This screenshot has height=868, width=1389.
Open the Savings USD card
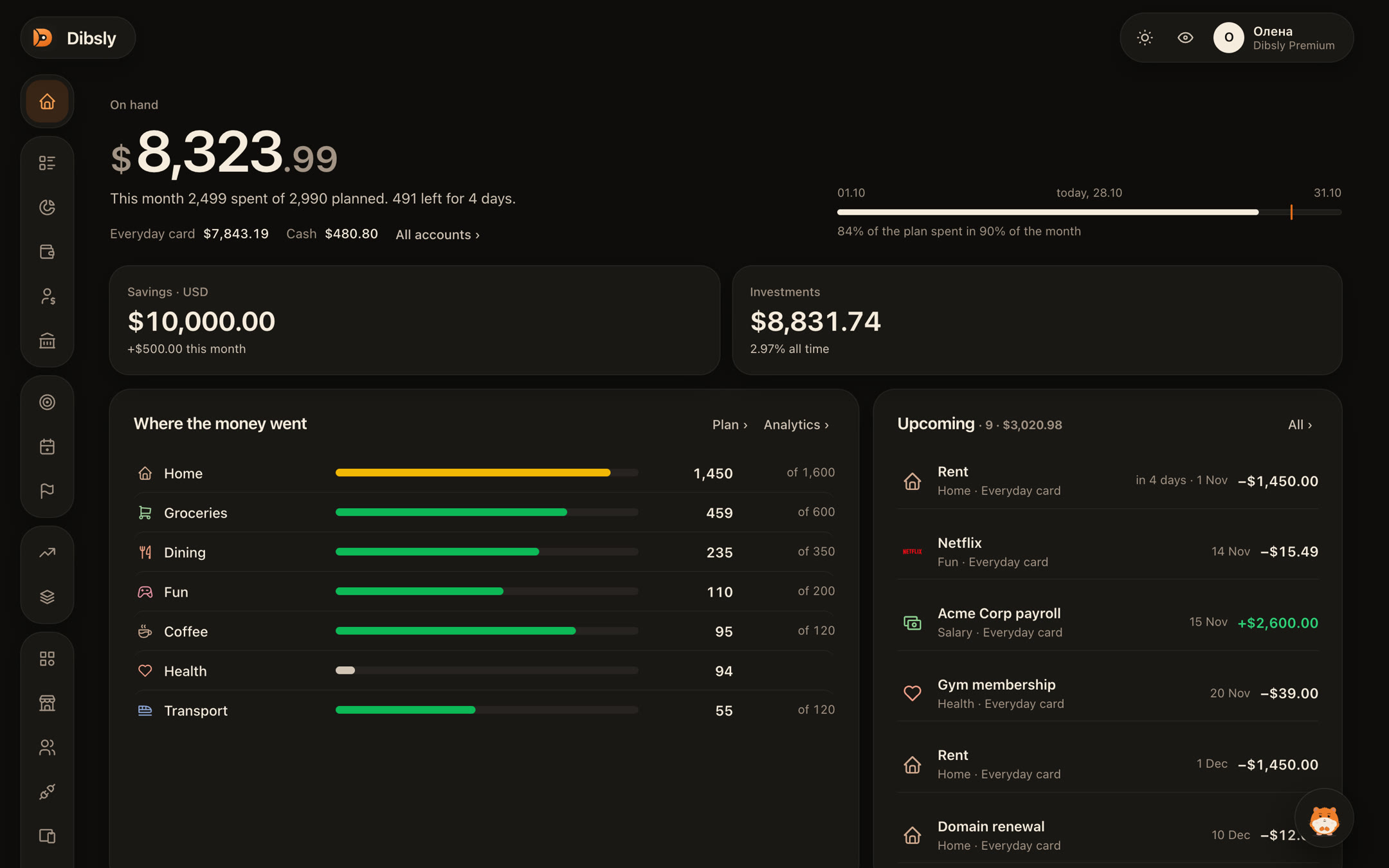[x=414, y=320]
